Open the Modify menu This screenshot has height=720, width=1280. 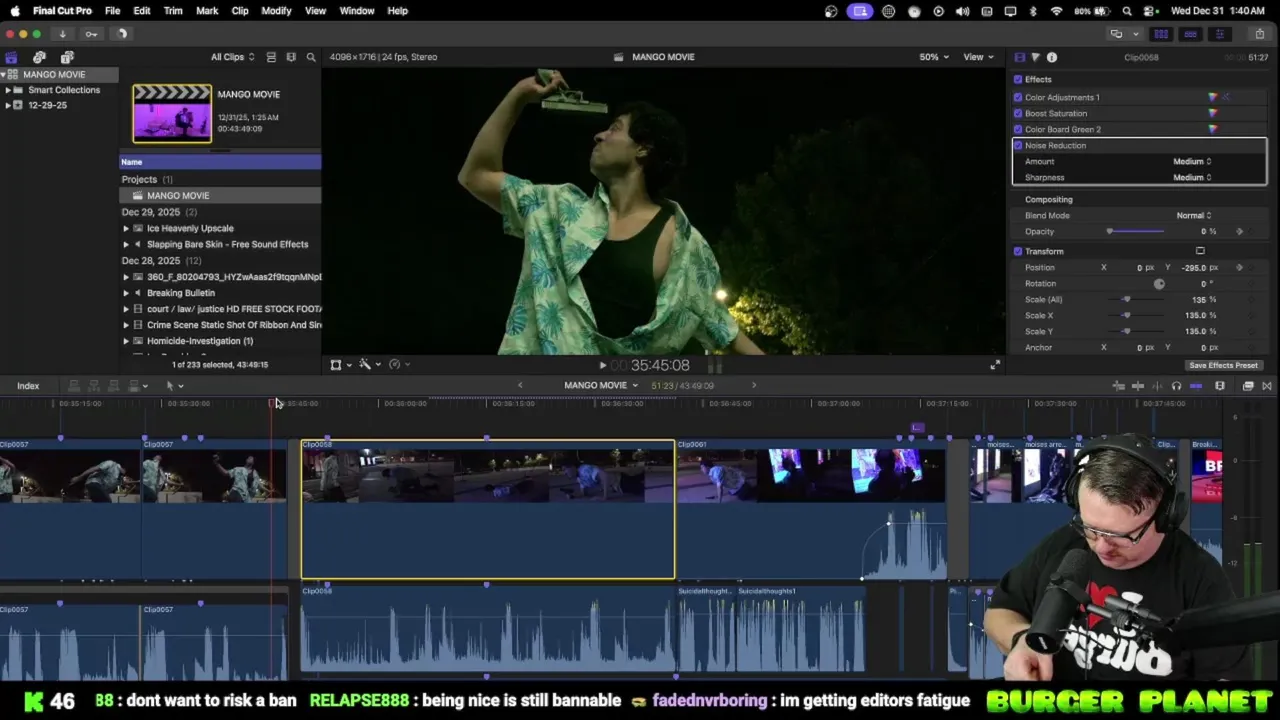276,11
